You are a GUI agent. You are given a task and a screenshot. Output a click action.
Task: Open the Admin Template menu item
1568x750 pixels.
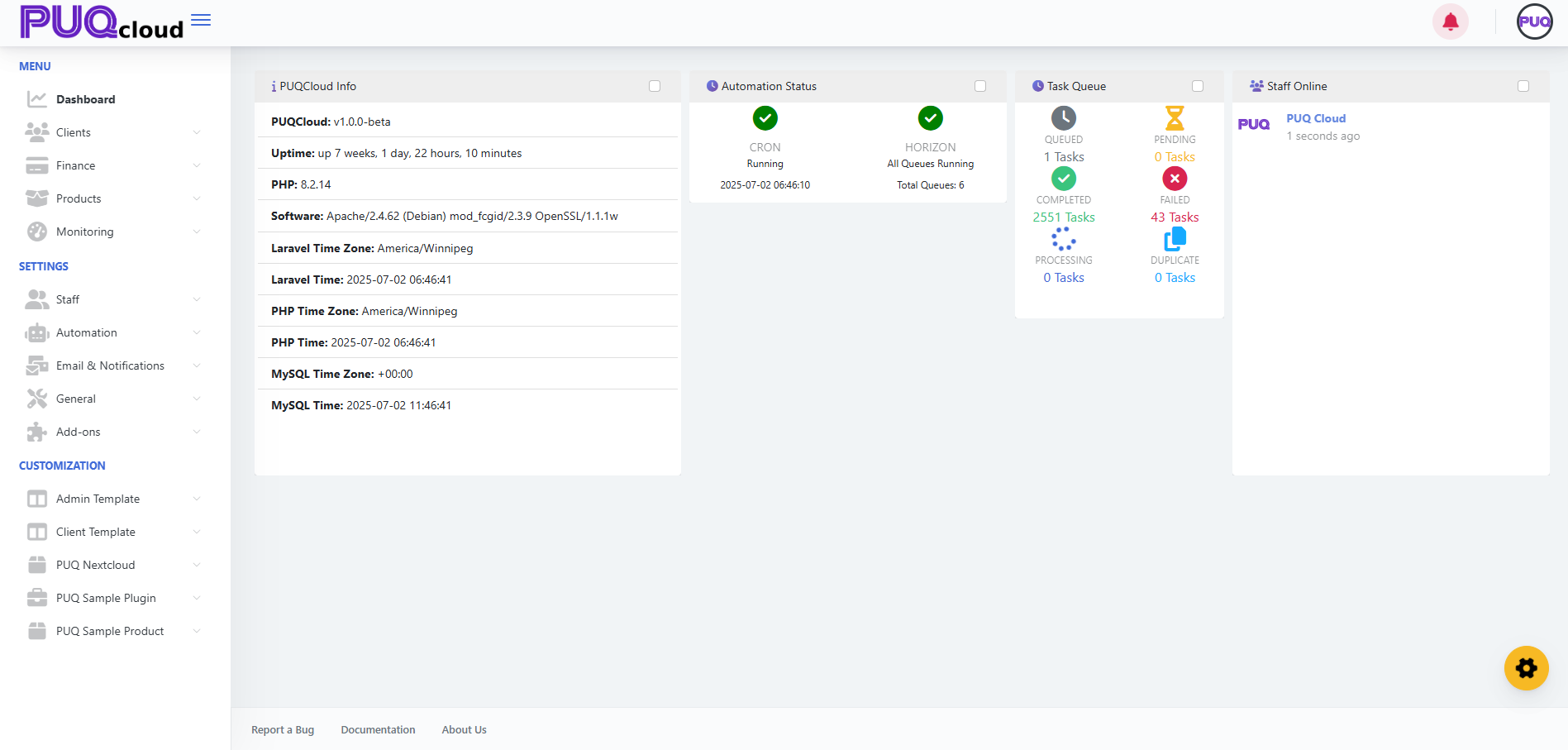click(x=114, y=499)
